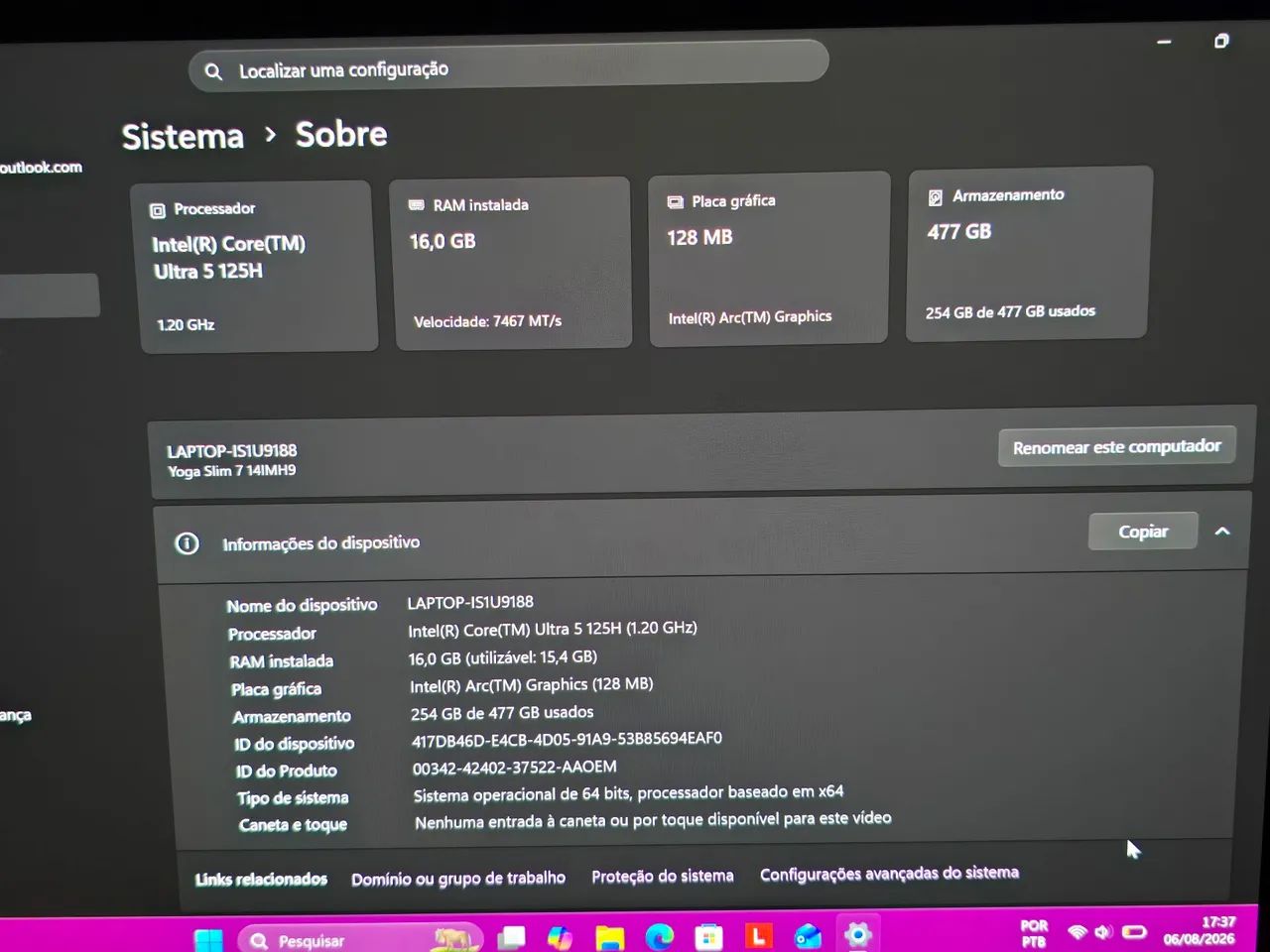Viewport: 1270px width, 952px height.
Task: Copy device information with Copiar
Action: pos(1143,532)
